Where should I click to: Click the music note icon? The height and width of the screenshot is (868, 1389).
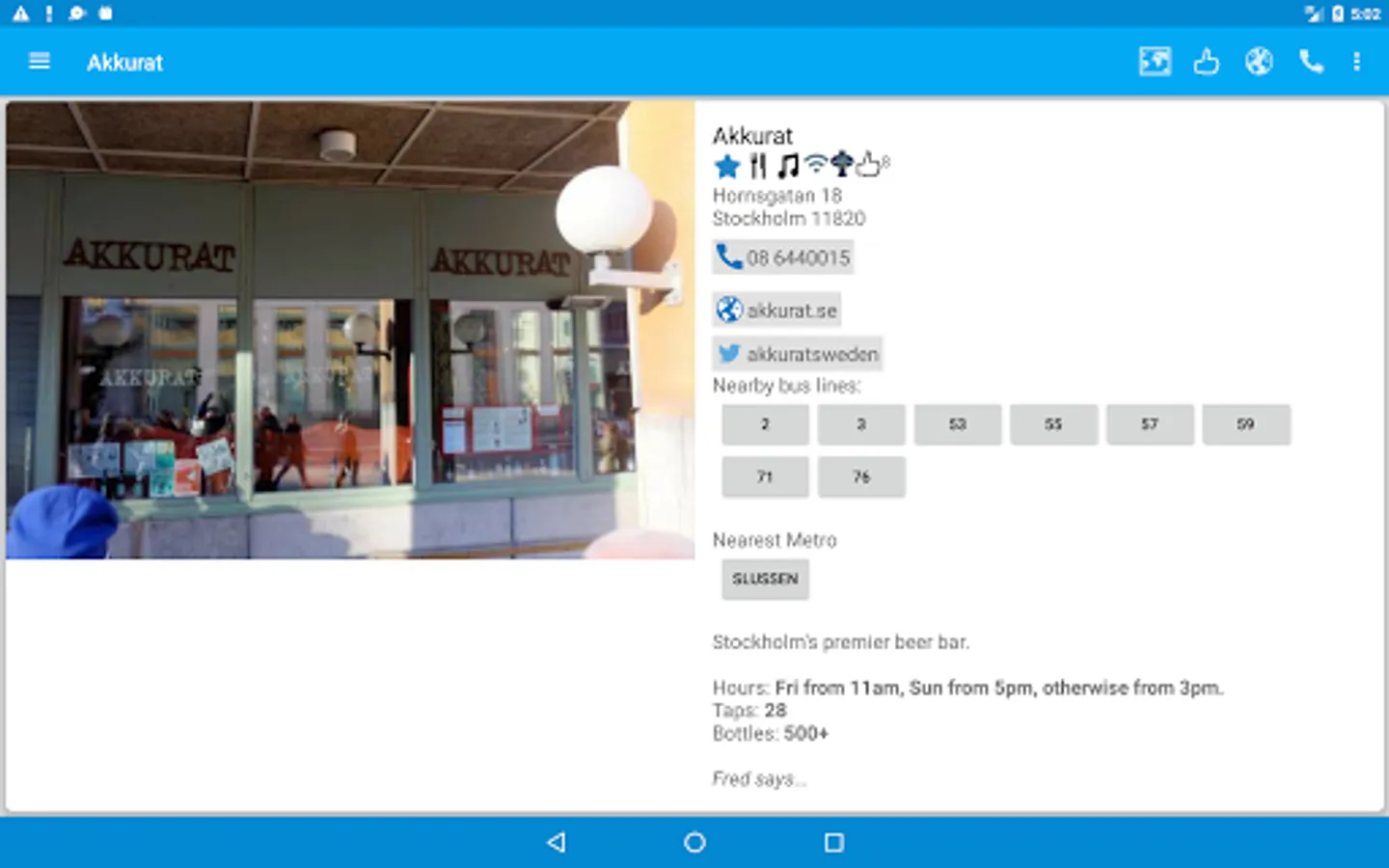pyautogui.click(x=788, y=166)
